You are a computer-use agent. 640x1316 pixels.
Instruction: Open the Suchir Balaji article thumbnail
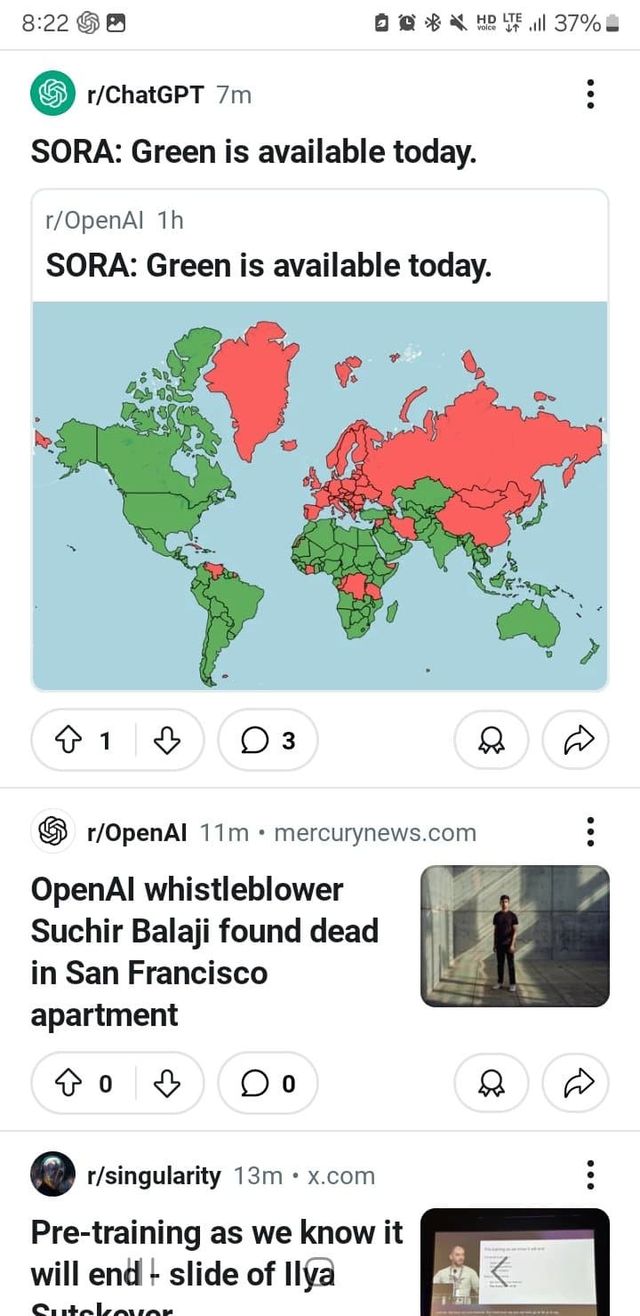515,936
